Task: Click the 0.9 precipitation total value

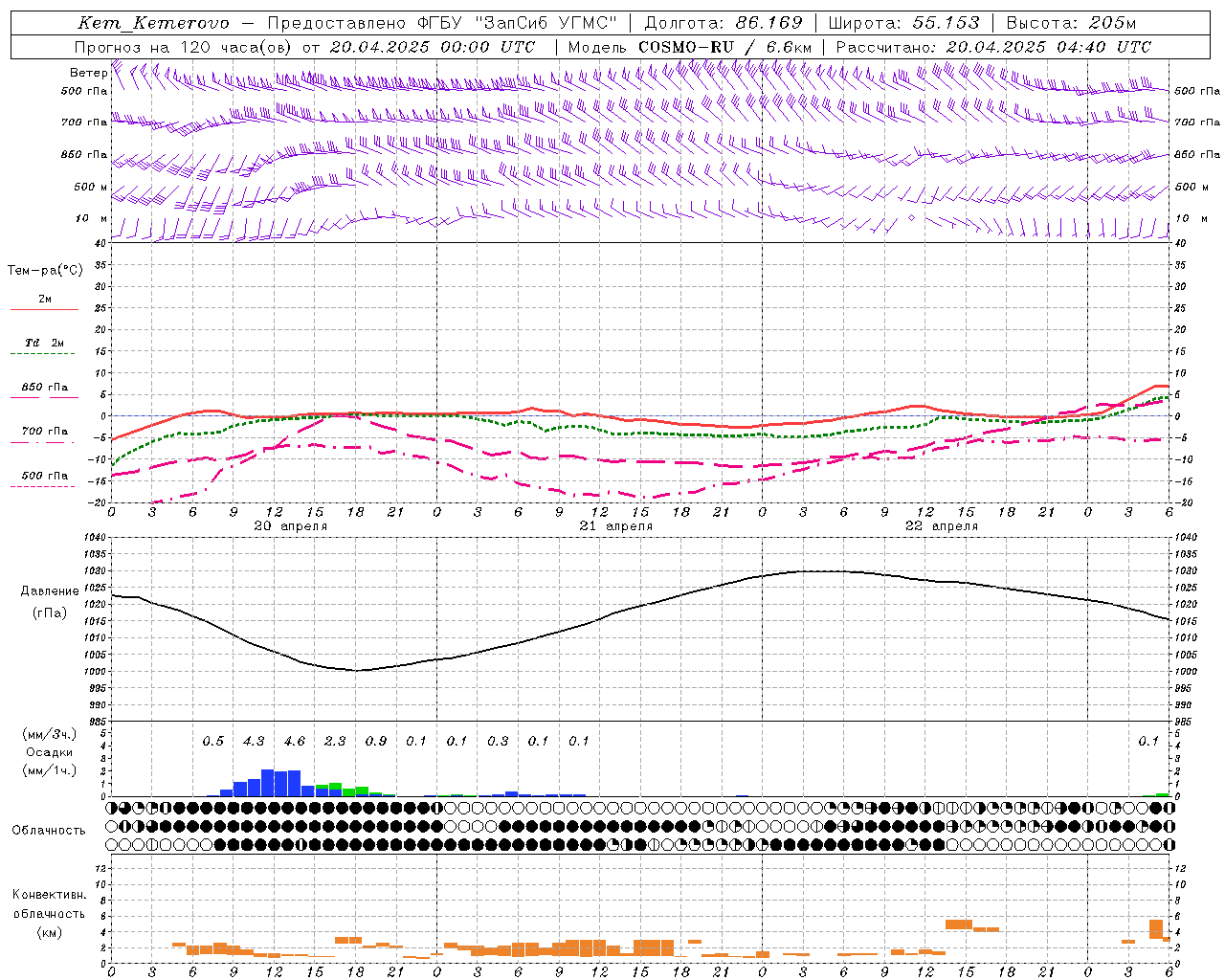Action: pos(376,741)
